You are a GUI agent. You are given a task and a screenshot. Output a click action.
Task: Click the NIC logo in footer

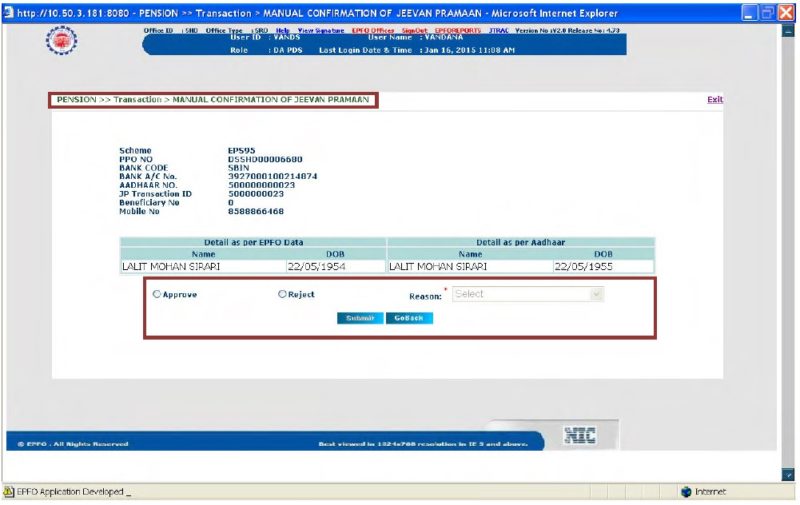[580, 435]
